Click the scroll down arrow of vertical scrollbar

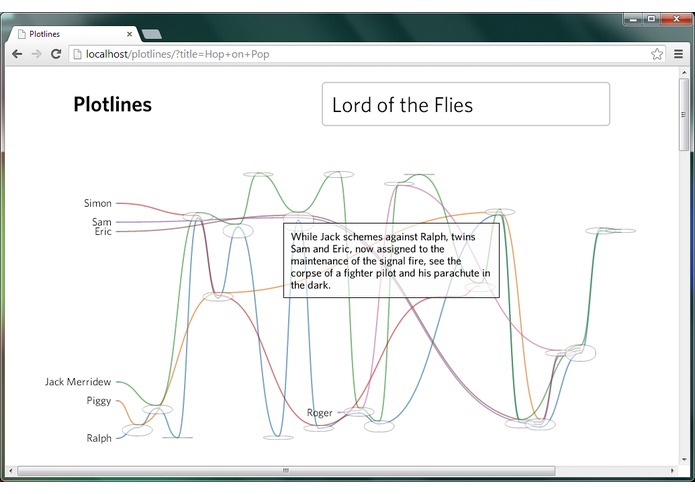684,460
